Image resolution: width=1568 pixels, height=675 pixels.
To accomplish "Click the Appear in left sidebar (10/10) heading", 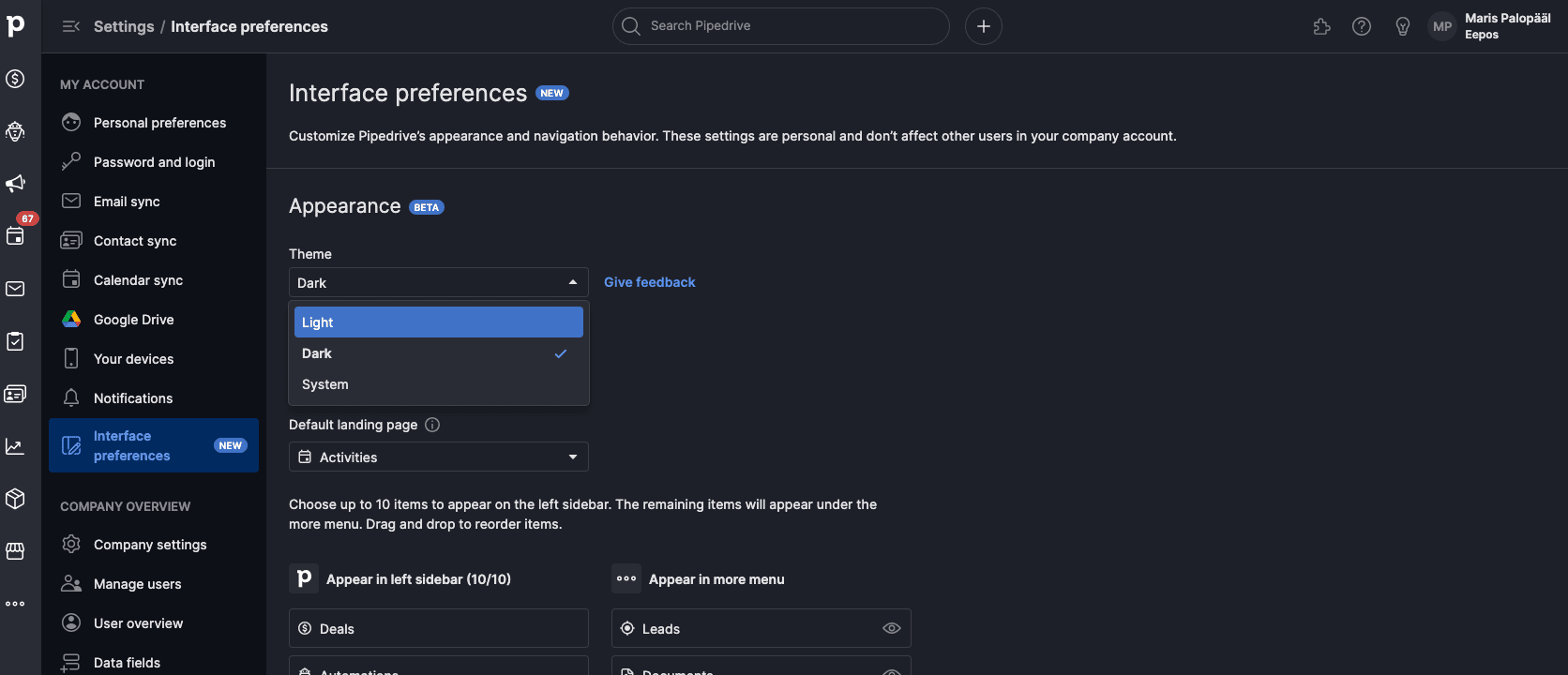I will click(x=418, y=579).
